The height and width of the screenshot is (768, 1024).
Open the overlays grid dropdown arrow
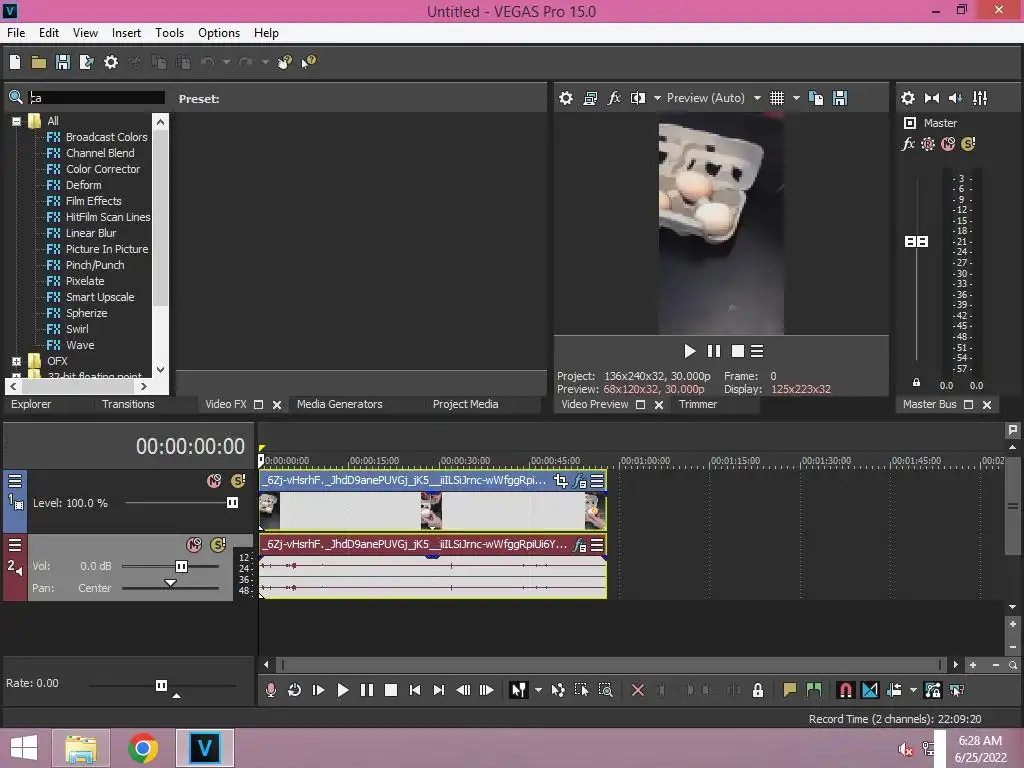(796, 98)
